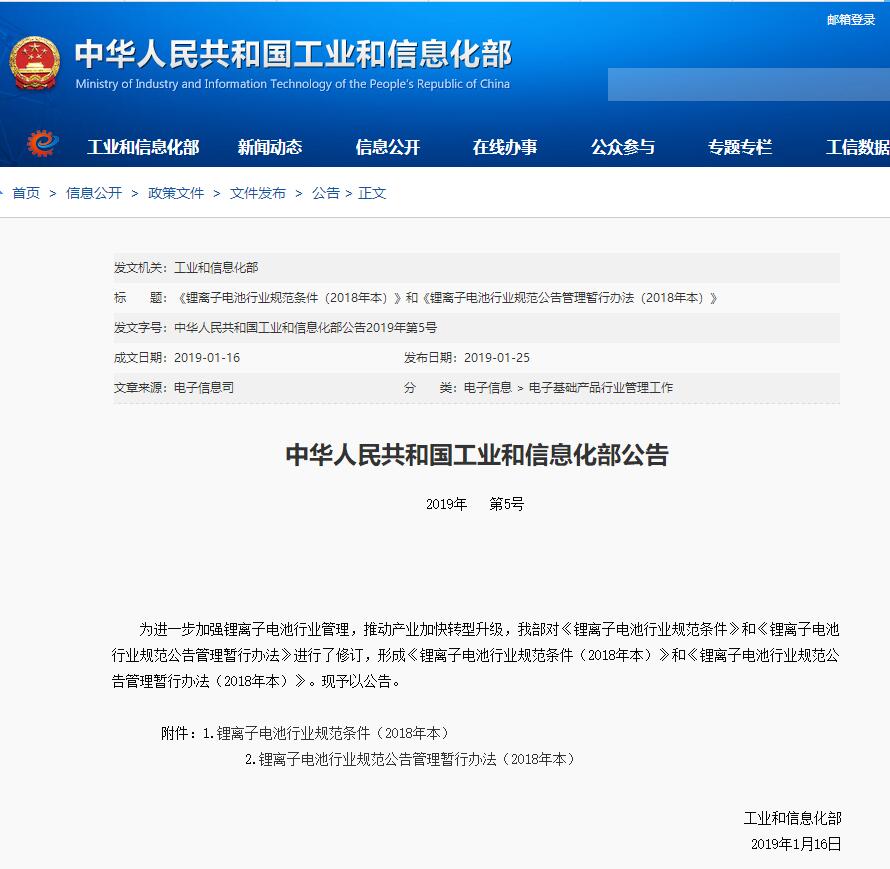
Task: Click the 电子基础产品行业管理工作 category text
Action: [x=601, y=388]
